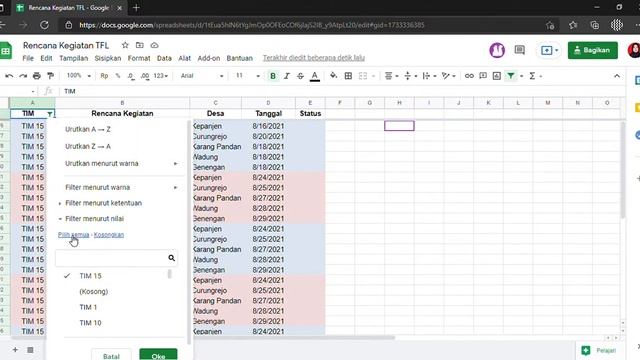The width and height of the screenshot is (640, 360).
Task: Open the borders tool
Action: [x=348, y=76]
